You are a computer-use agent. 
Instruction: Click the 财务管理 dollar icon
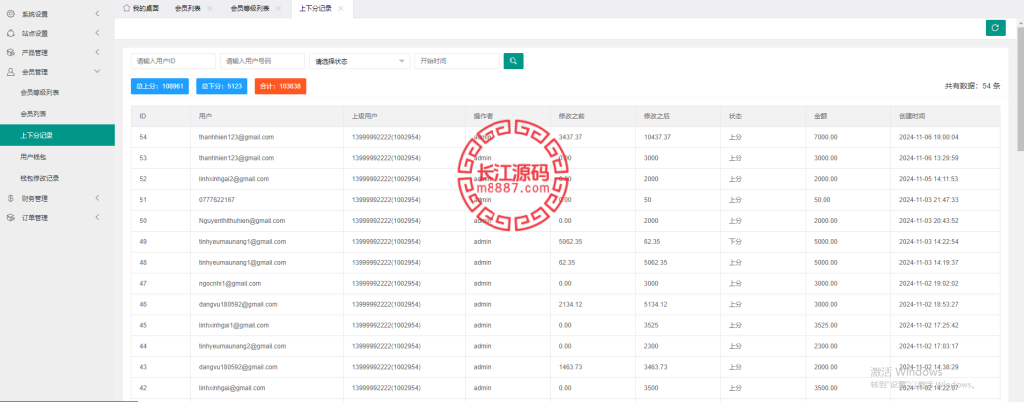point(10,198)
